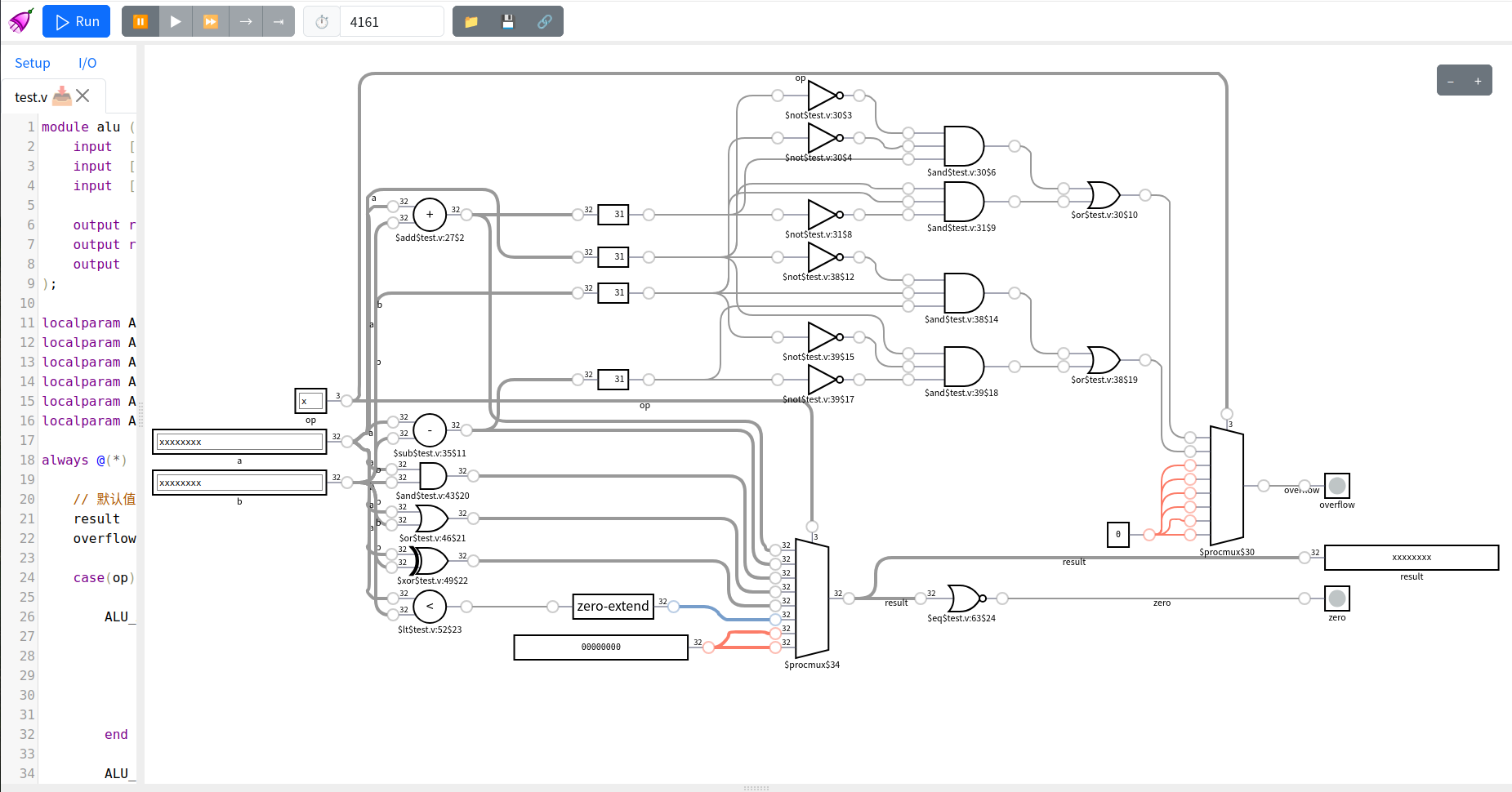Screen dimensions: 1512x792
Task: Select the AND gate $and$test.v:39$18
Action: 964,367
